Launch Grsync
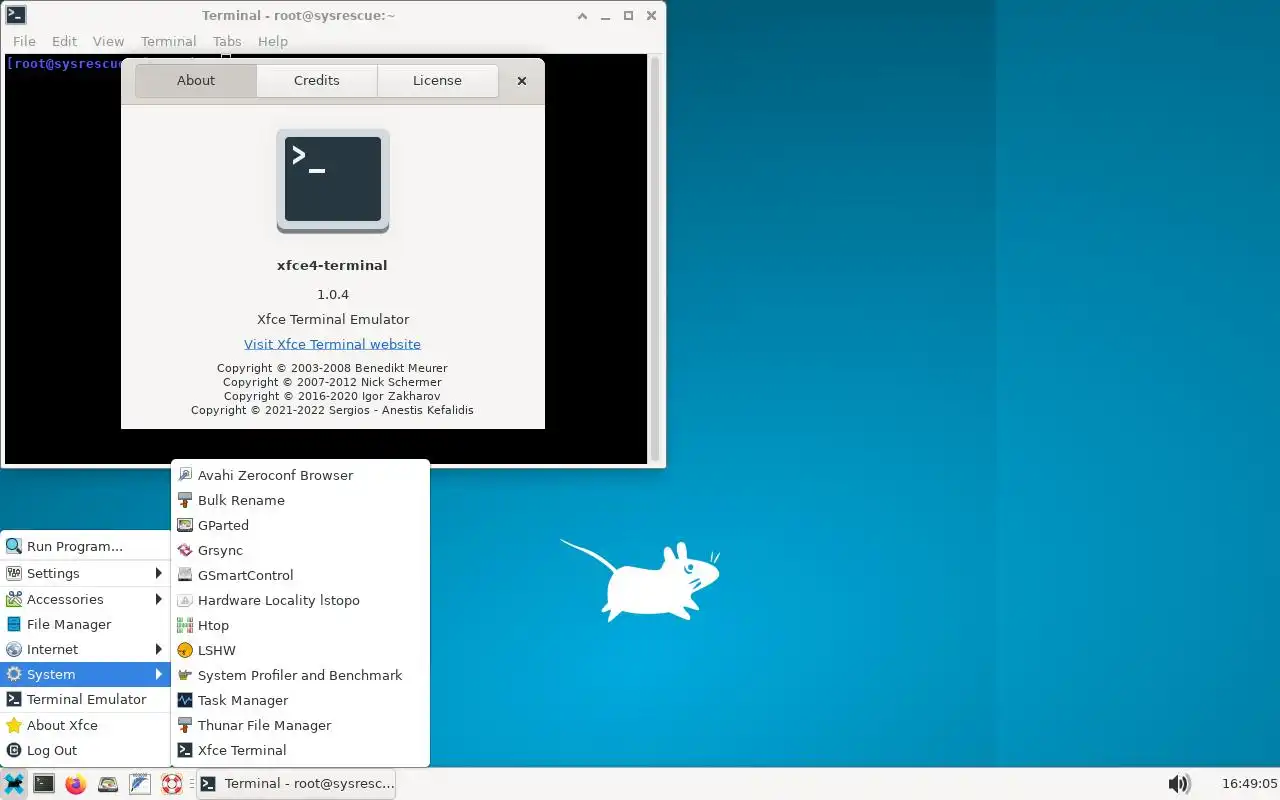 300,550
